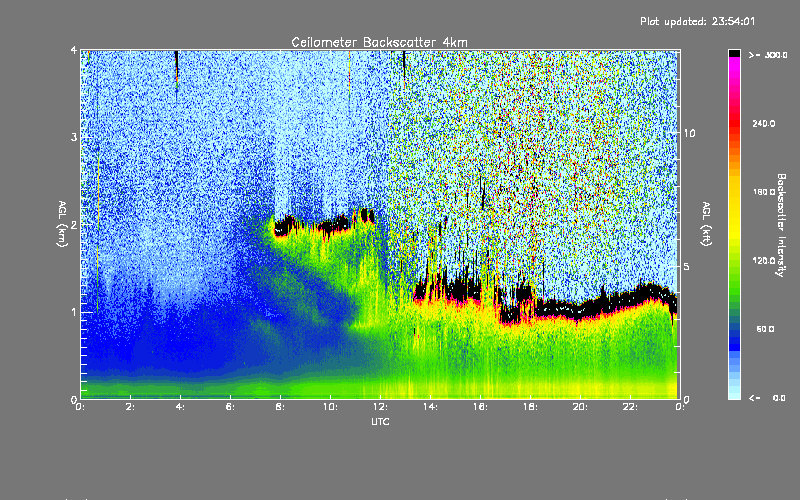Click the '0' tick on kft axis

click(686, 399)
